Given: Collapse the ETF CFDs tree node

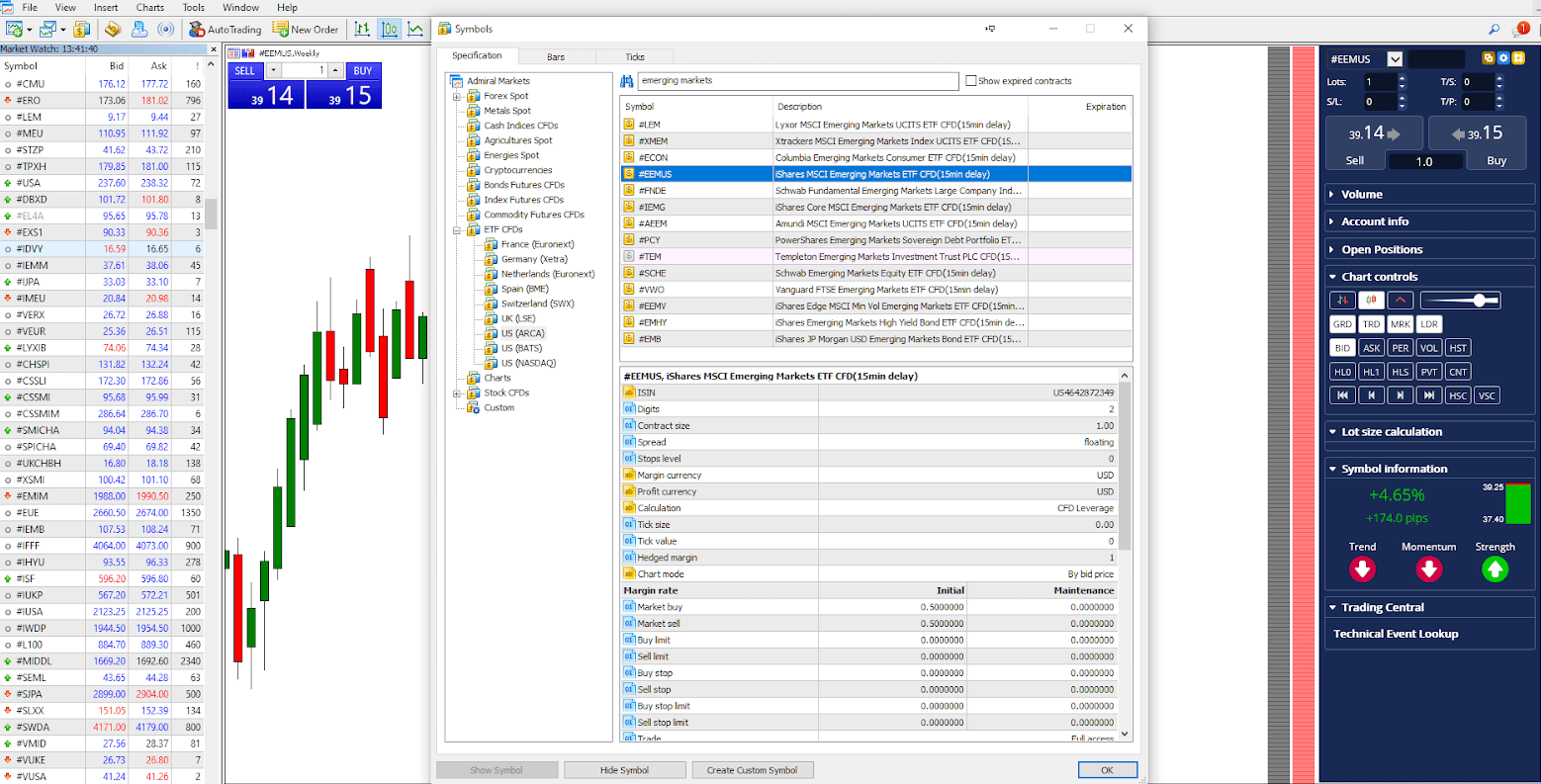Looking at the screenshot, I should click(457, 229).
